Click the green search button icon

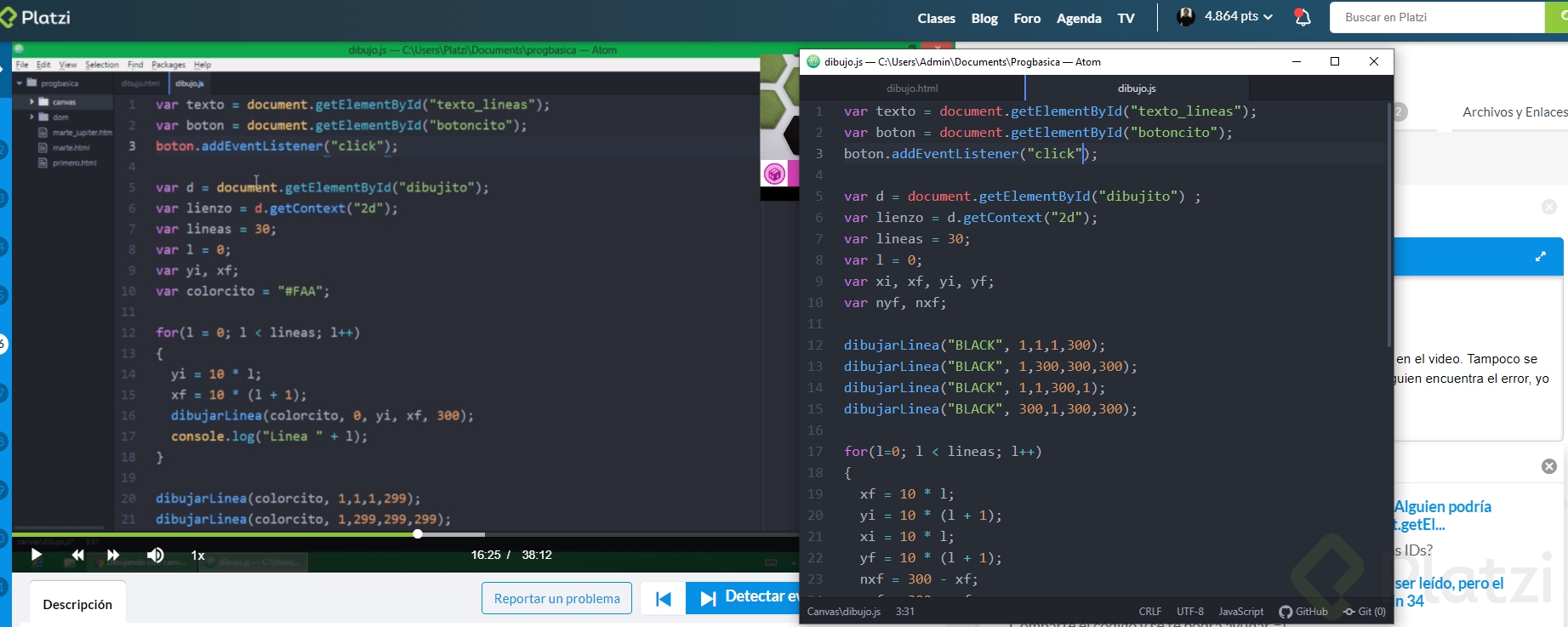click(x=1556, y=17)
